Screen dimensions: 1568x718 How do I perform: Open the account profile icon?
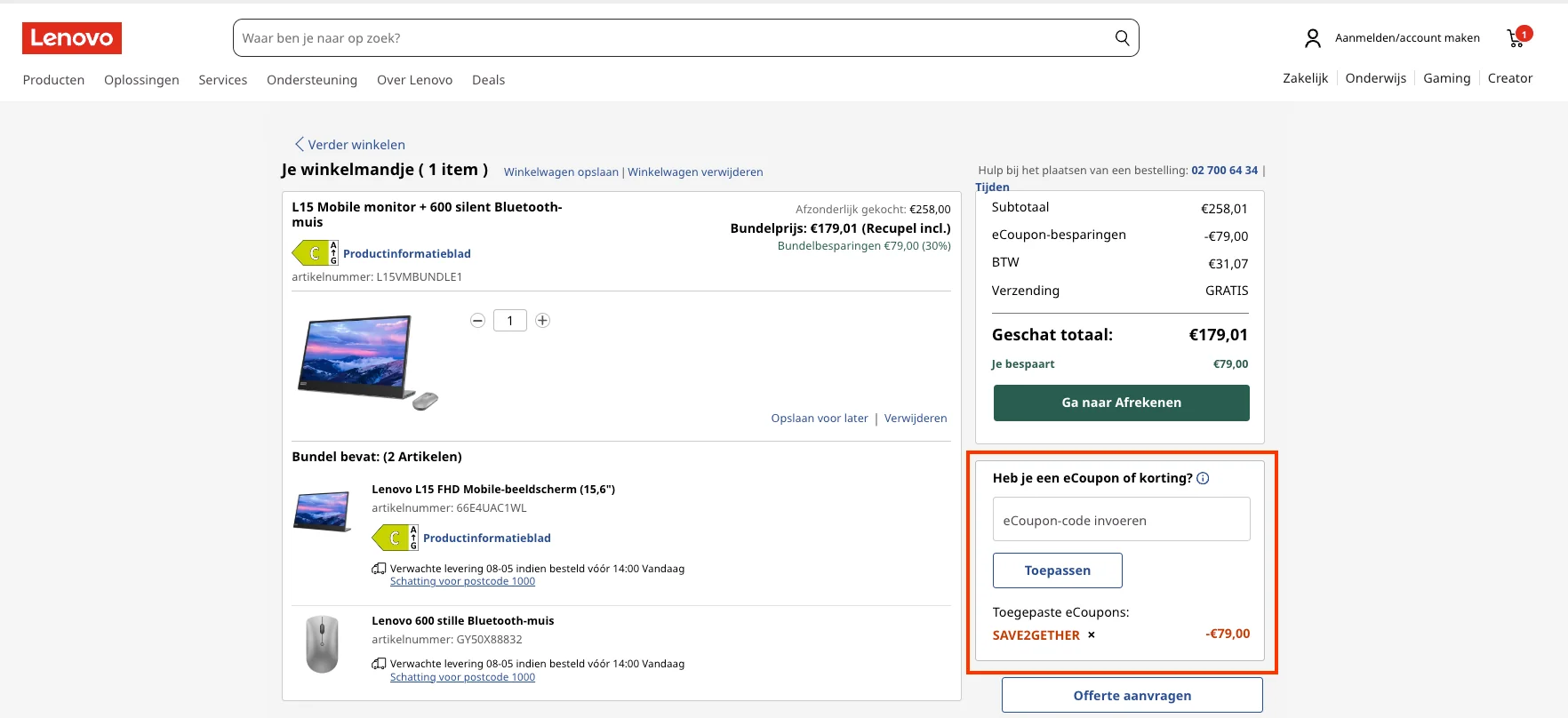[x=1312, y=38]
